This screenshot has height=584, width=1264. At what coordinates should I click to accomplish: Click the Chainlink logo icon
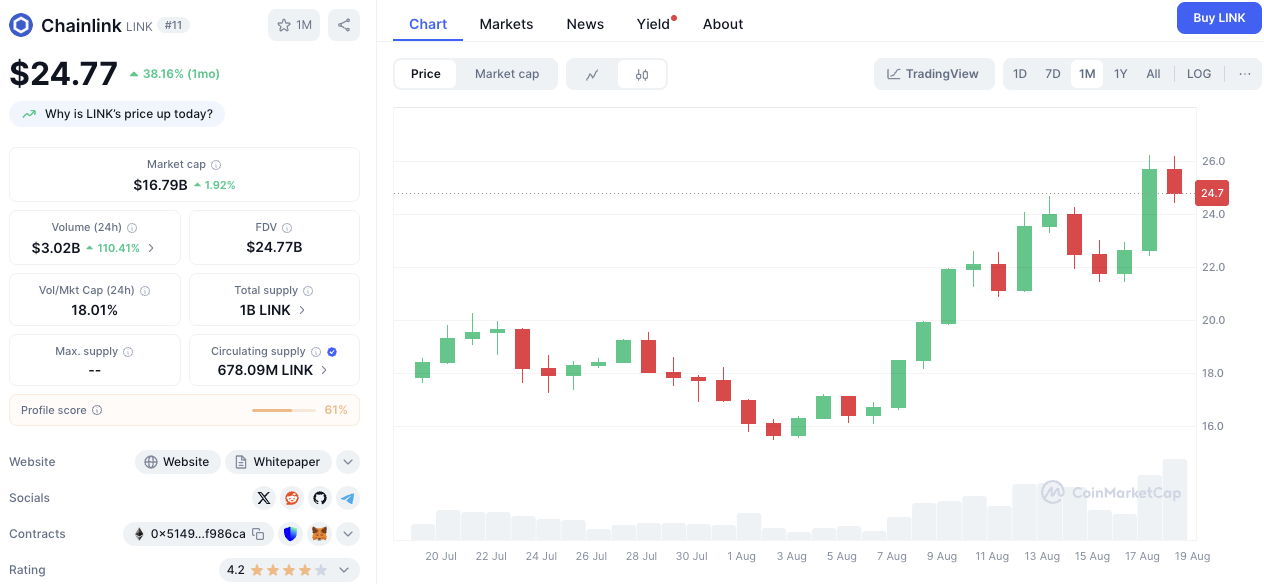21,25
